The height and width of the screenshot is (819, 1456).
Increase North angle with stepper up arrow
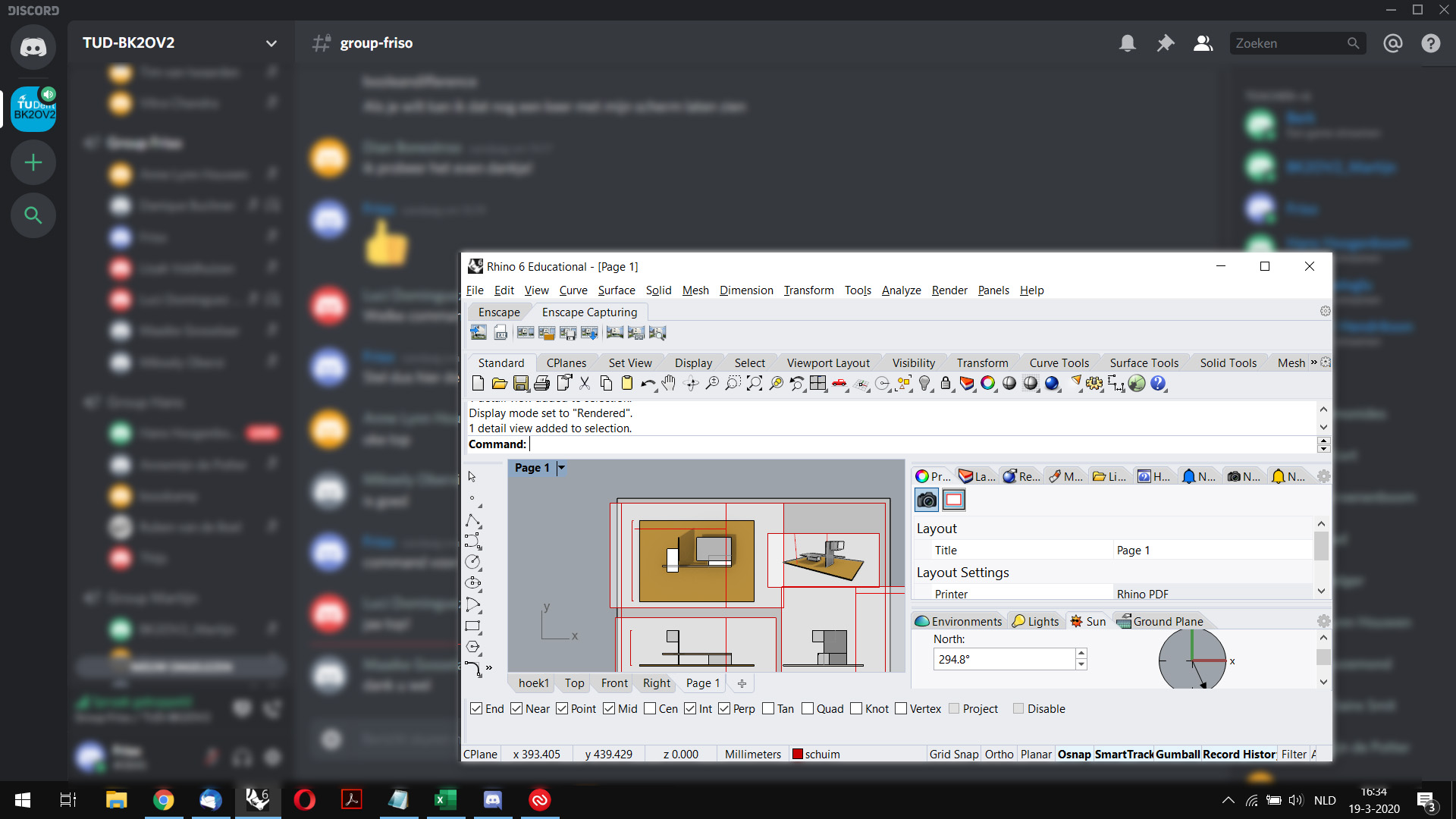1081,654
